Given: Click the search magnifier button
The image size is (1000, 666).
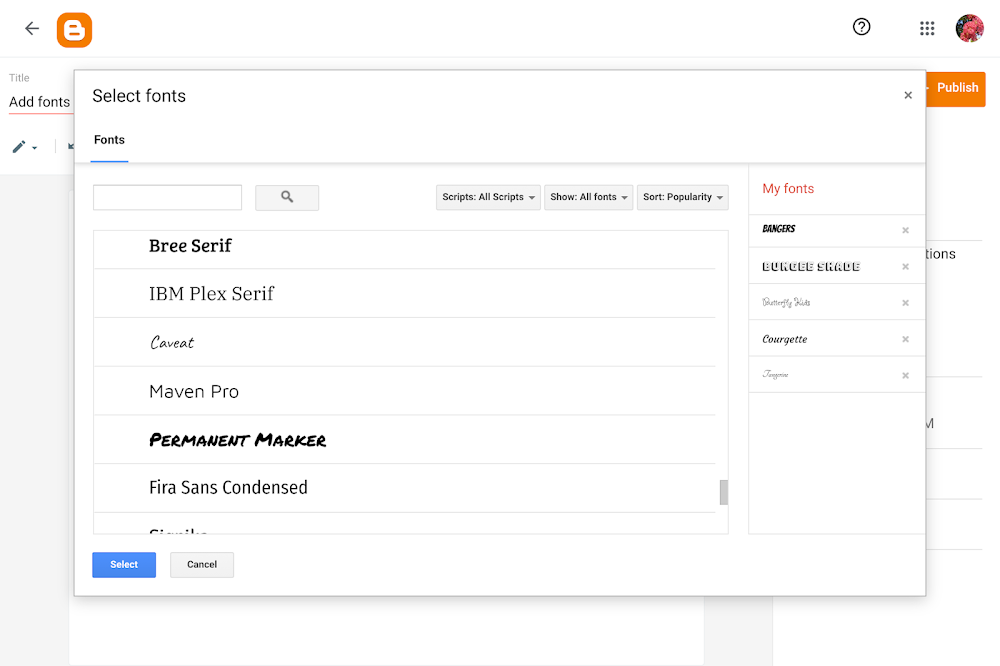Looking at the screenshot, I should tap(287, 198).
